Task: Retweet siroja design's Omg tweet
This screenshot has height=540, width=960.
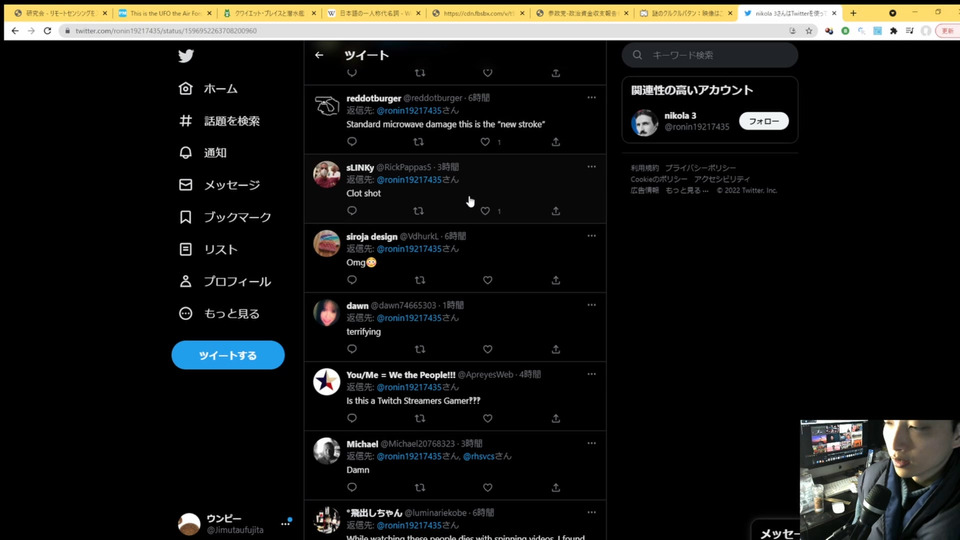Action: tap(420, 280)
